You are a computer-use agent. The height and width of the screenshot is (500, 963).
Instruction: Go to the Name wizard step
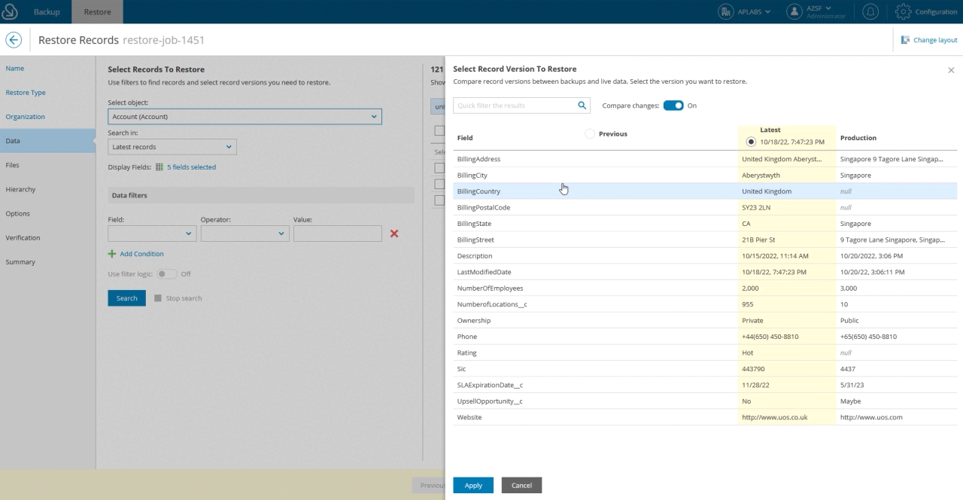coord(15,68)
